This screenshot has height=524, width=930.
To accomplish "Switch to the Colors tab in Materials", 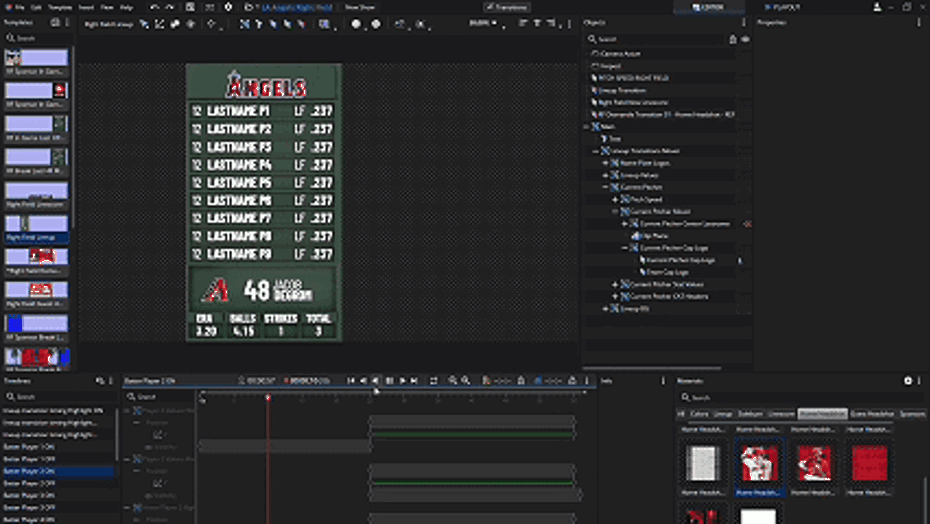I will [698, 413].
